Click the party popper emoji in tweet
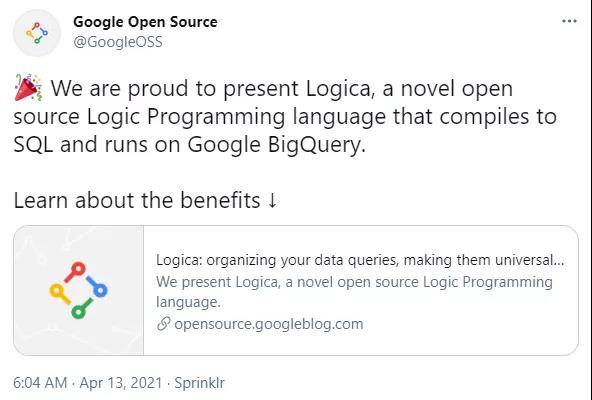 pyautogui.click(x=28, y=88)
